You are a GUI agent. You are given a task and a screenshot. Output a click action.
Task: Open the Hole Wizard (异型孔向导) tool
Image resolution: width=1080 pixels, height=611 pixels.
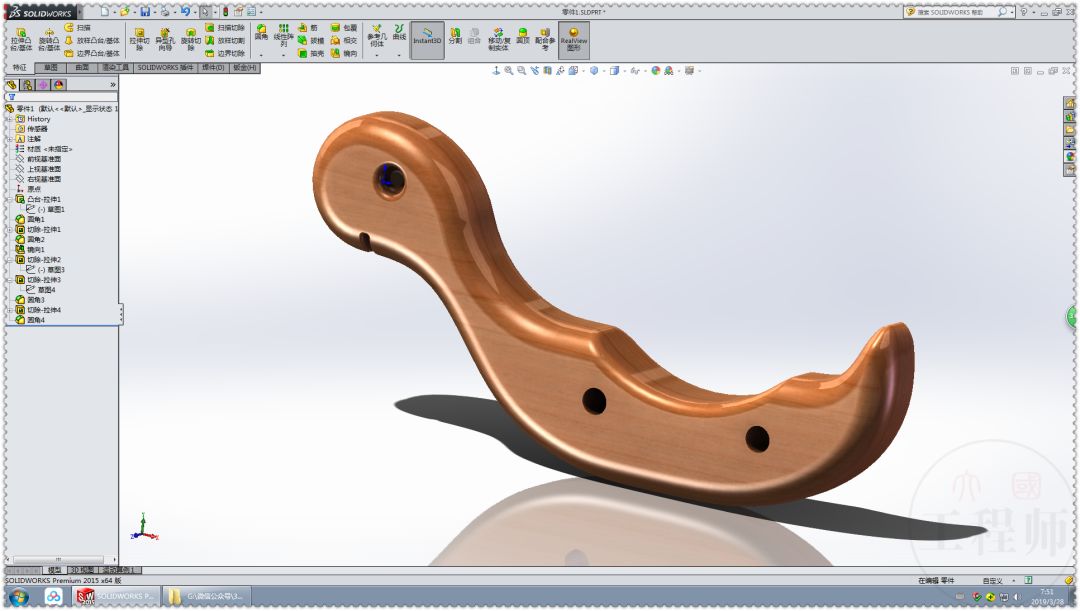pos(164,39)
